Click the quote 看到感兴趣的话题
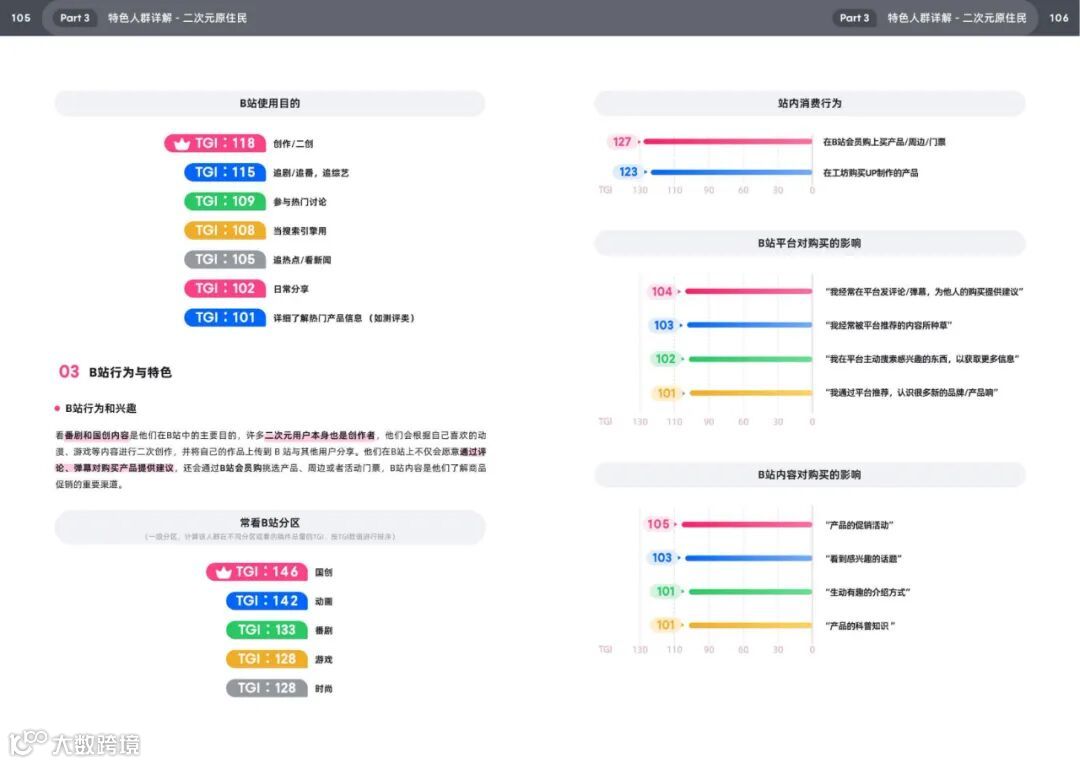This screenshot has height=764, width=1080. 863,559
